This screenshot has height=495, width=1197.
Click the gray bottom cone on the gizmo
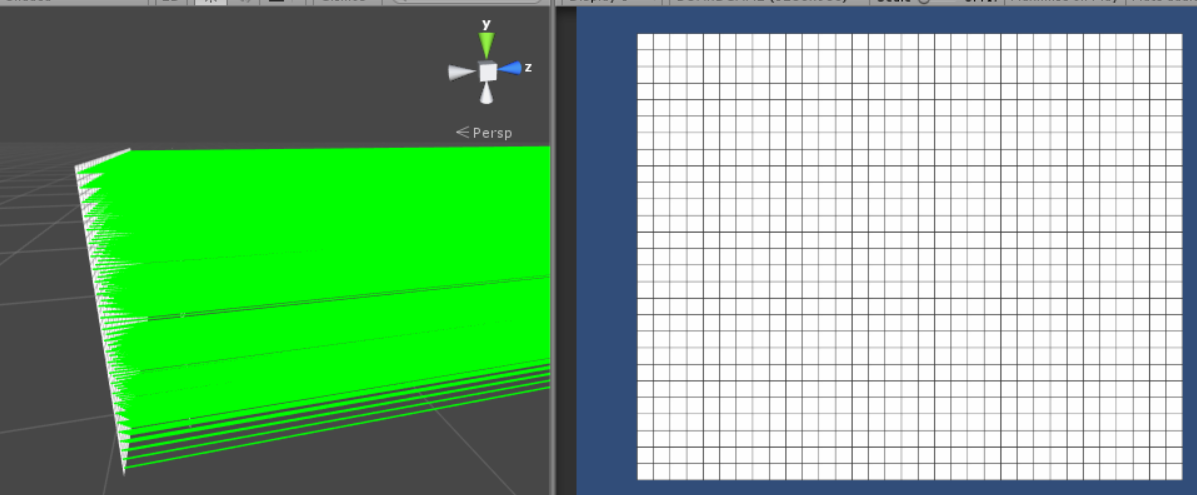pos(487,93)
